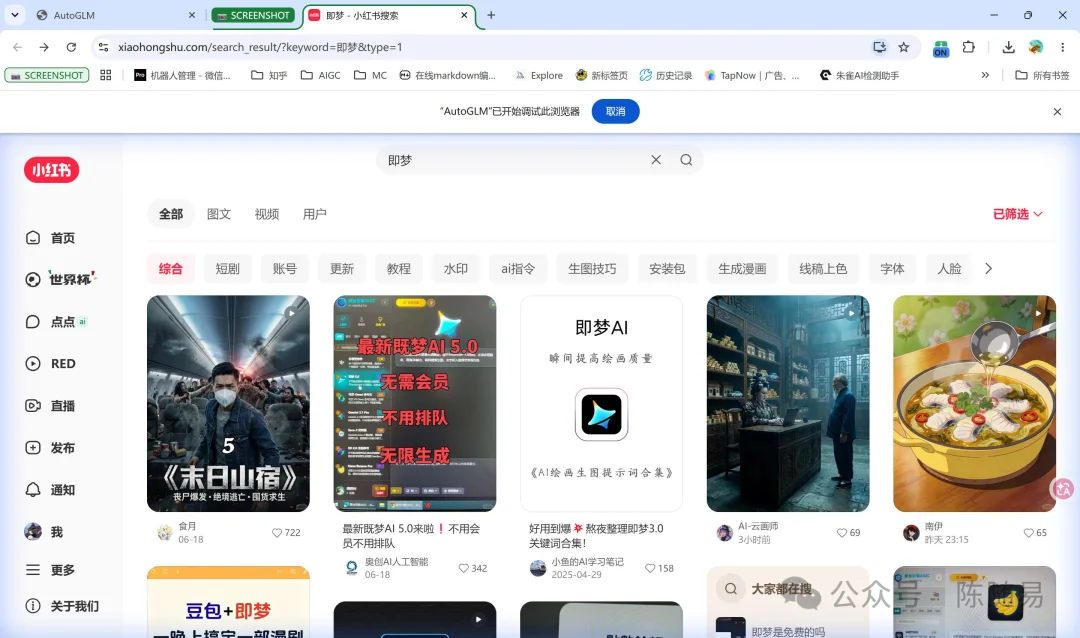Image resolution: width=1080 pixels, height=638 pixels.
Task: Open the AIGC bookmark folder
Action: pyautogui.click(x=321, y=75)
